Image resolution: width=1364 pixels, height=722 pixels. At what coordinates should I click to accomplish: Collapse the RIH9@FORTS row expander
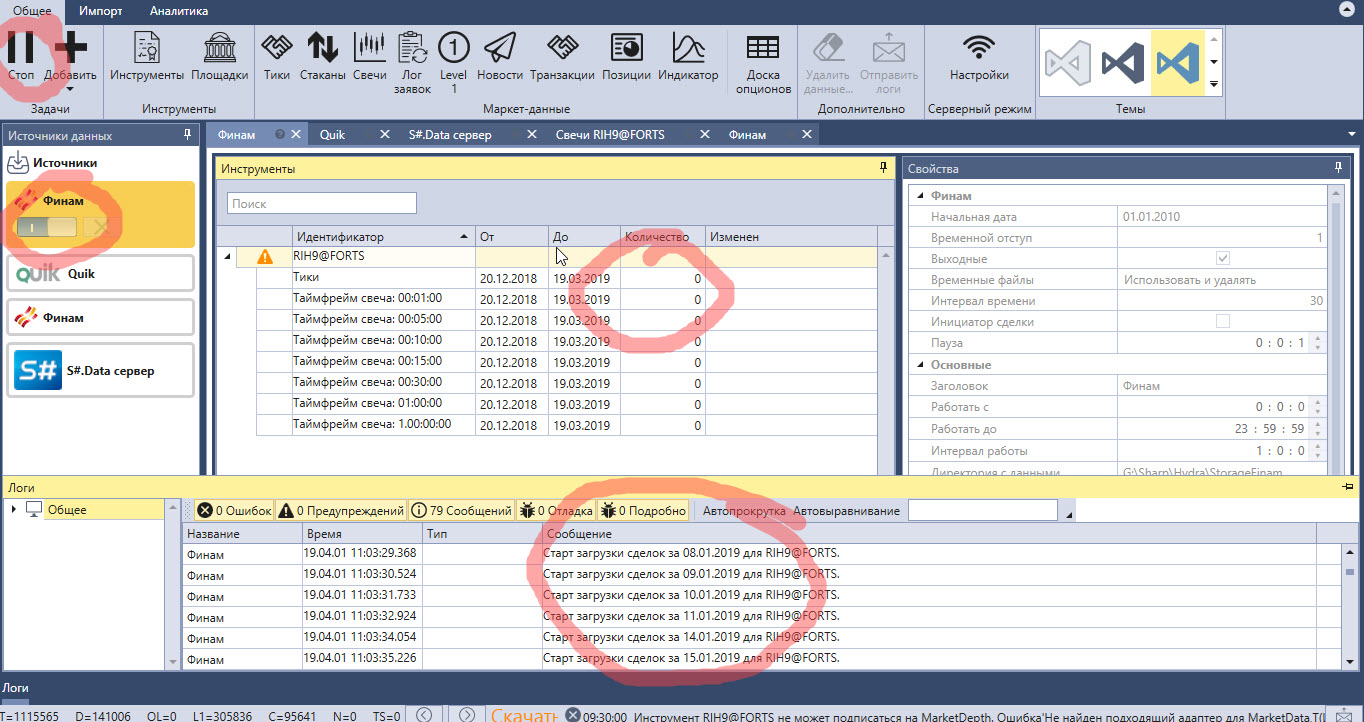point(226,257)
